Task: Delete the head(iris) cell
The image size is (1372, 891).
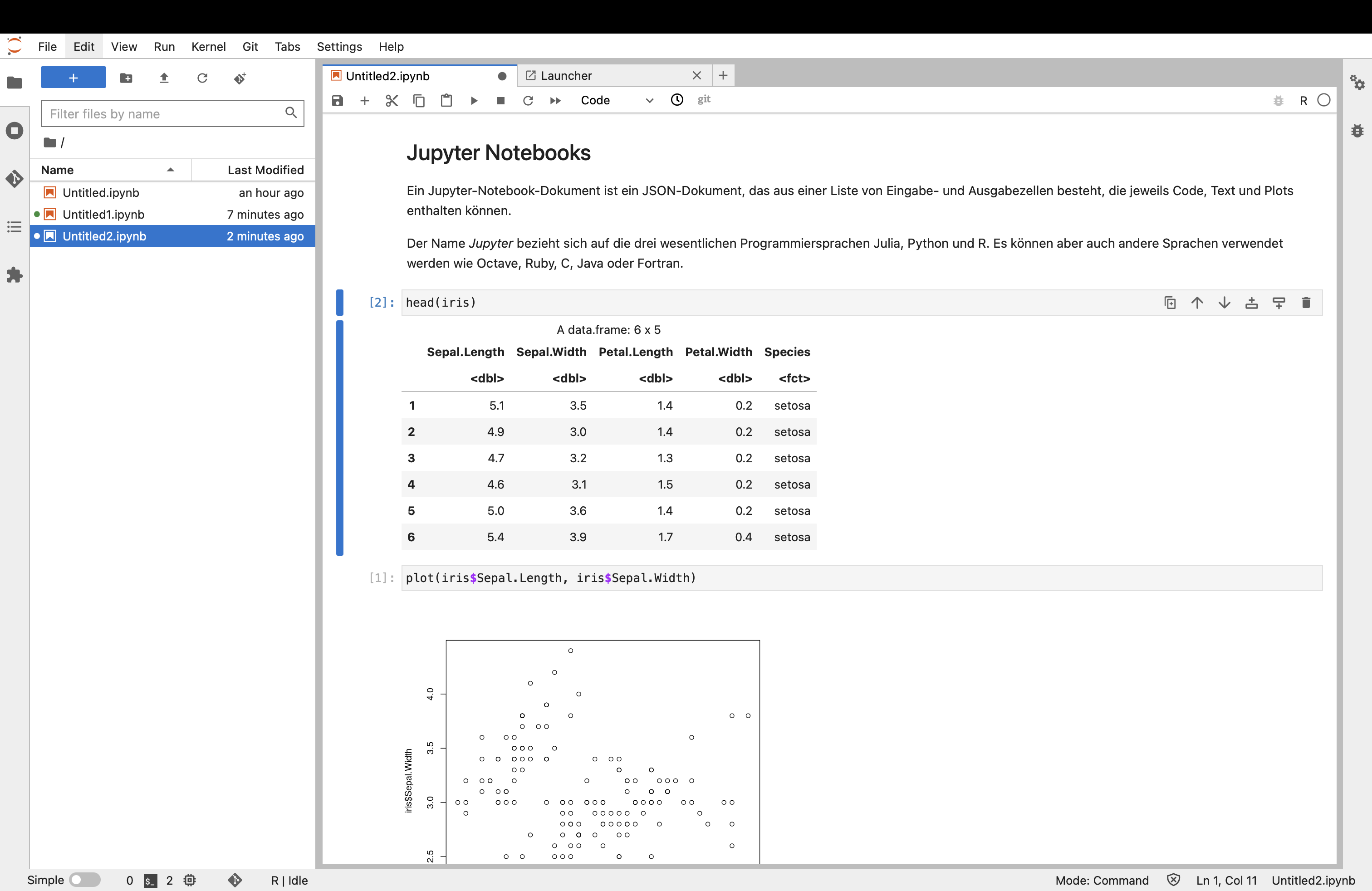Action: point(1306,303)
